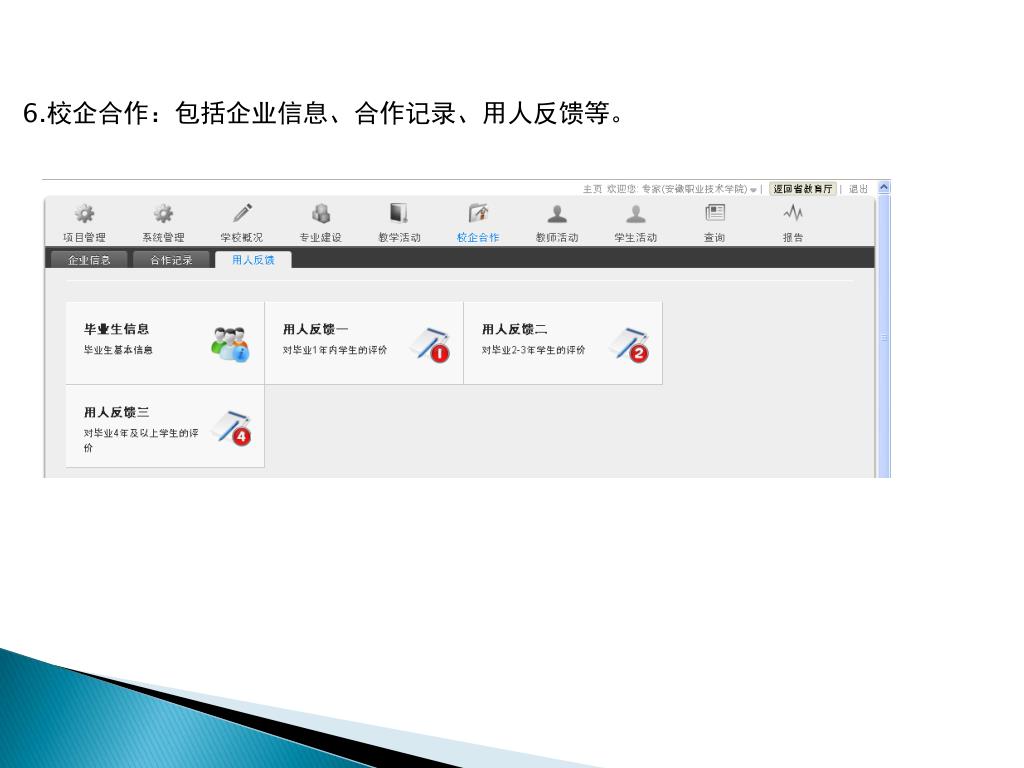The height and width of the screenshot is (768, 1024).
Task: Click the 教师活动 person icon
Action: (x=557, y=214)
